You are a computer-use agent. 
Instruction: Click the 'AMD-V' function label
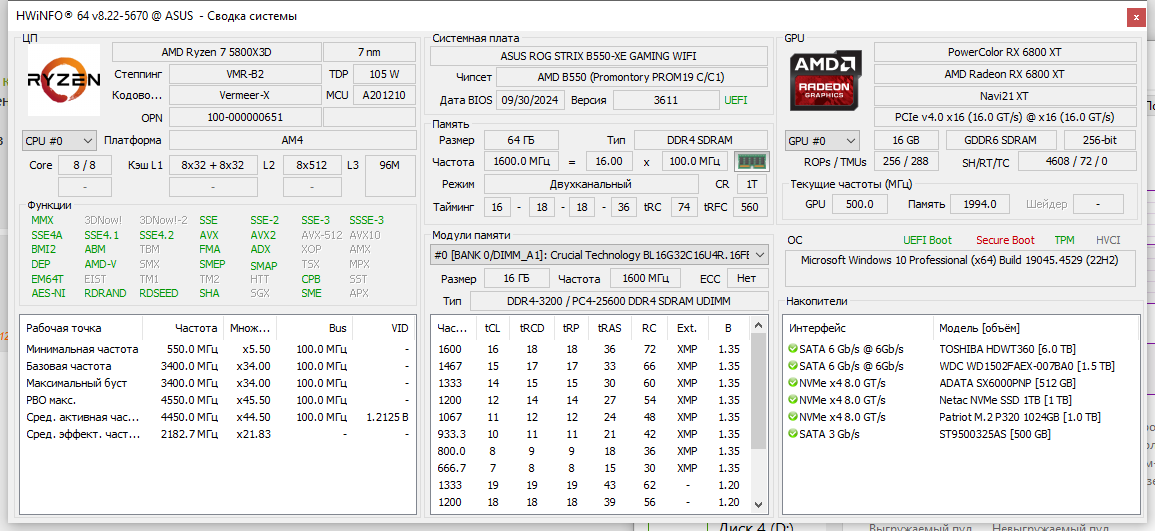pos(100,264)
